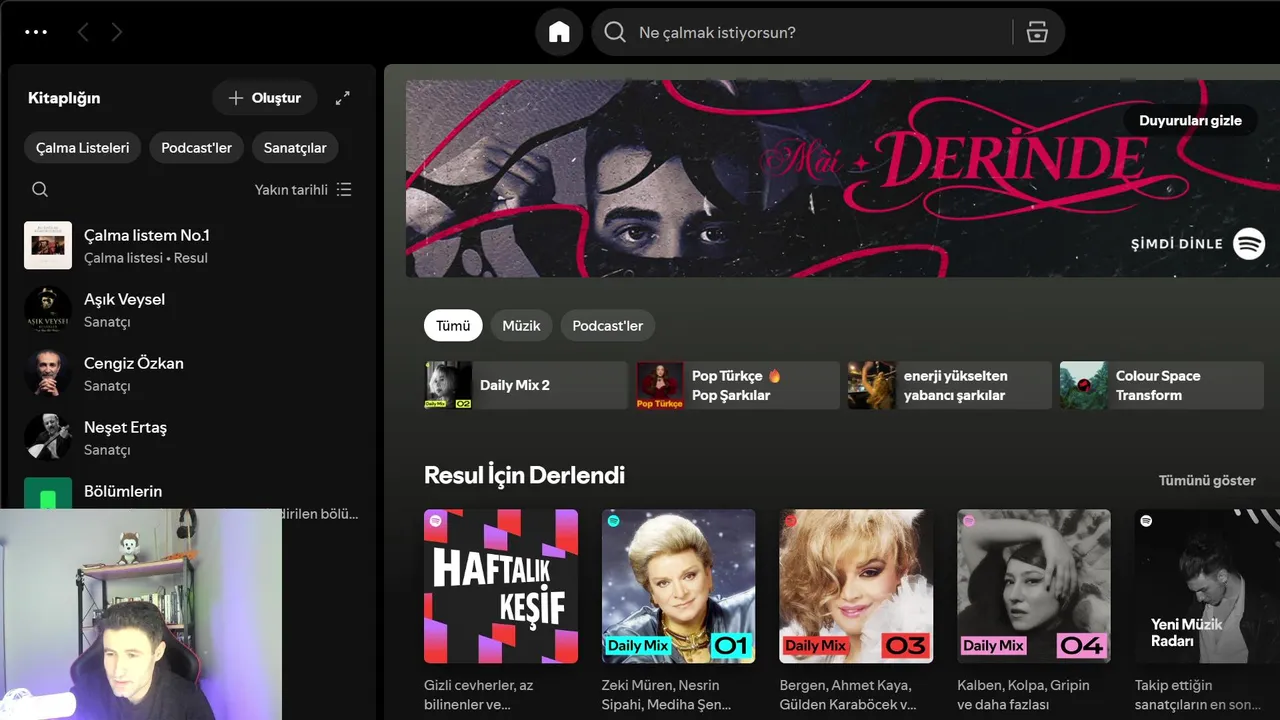Go to Home via house icon
The width and height of the screenshot is (1280, 720).
point(559,33)
